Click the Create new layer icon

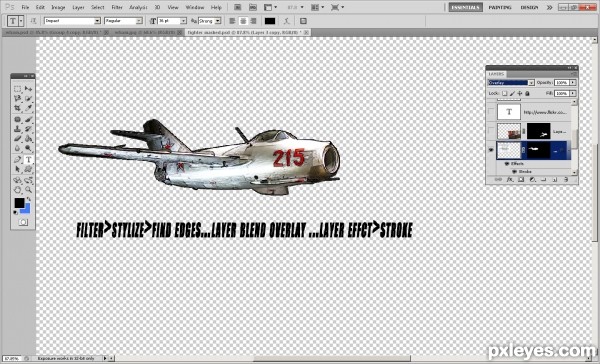tap(555, 180)
